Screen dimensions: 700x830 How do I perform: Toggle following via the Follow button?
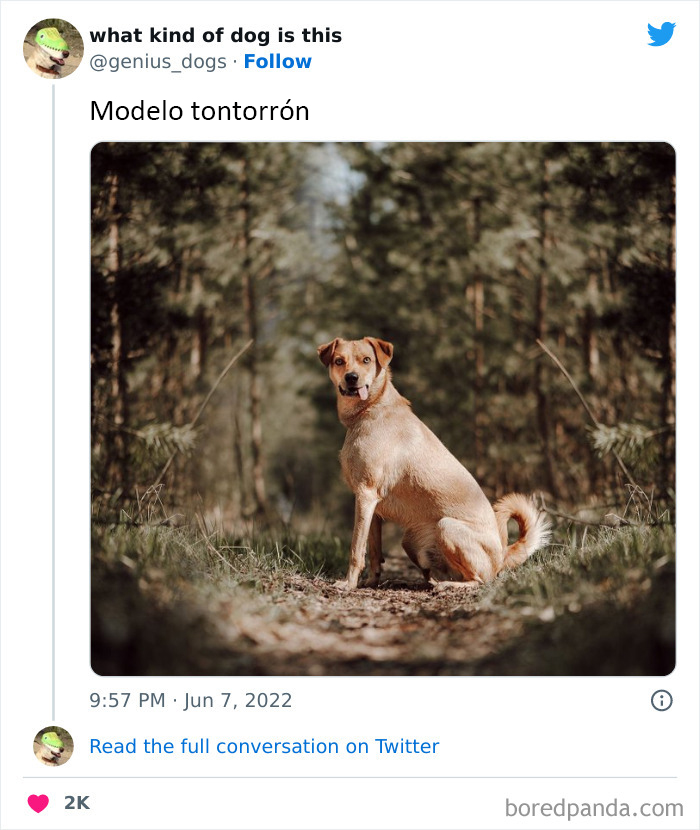point(278,62)
